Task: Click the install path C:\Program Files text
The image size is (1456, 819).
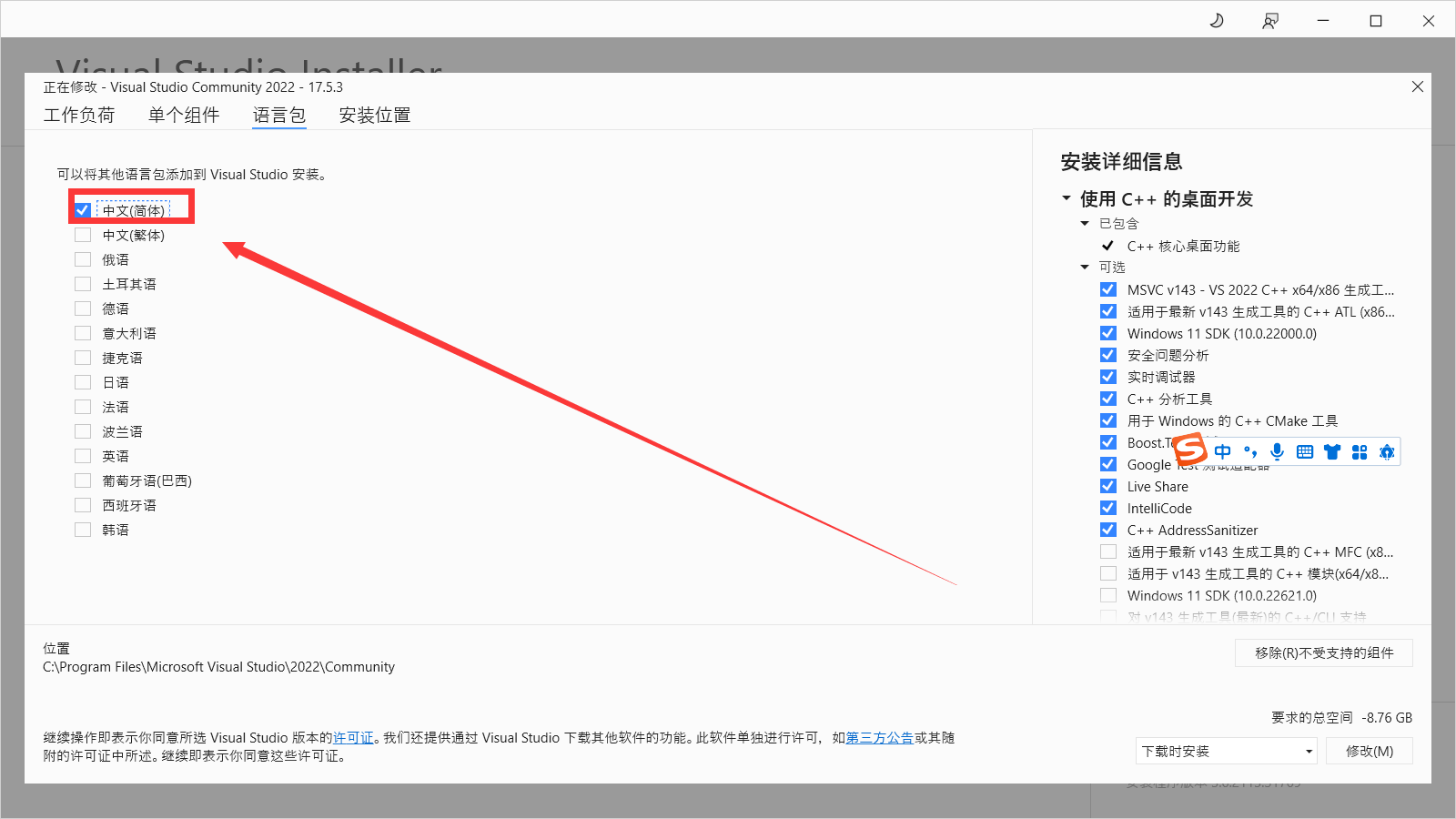Action: click(x=219, y=667)
